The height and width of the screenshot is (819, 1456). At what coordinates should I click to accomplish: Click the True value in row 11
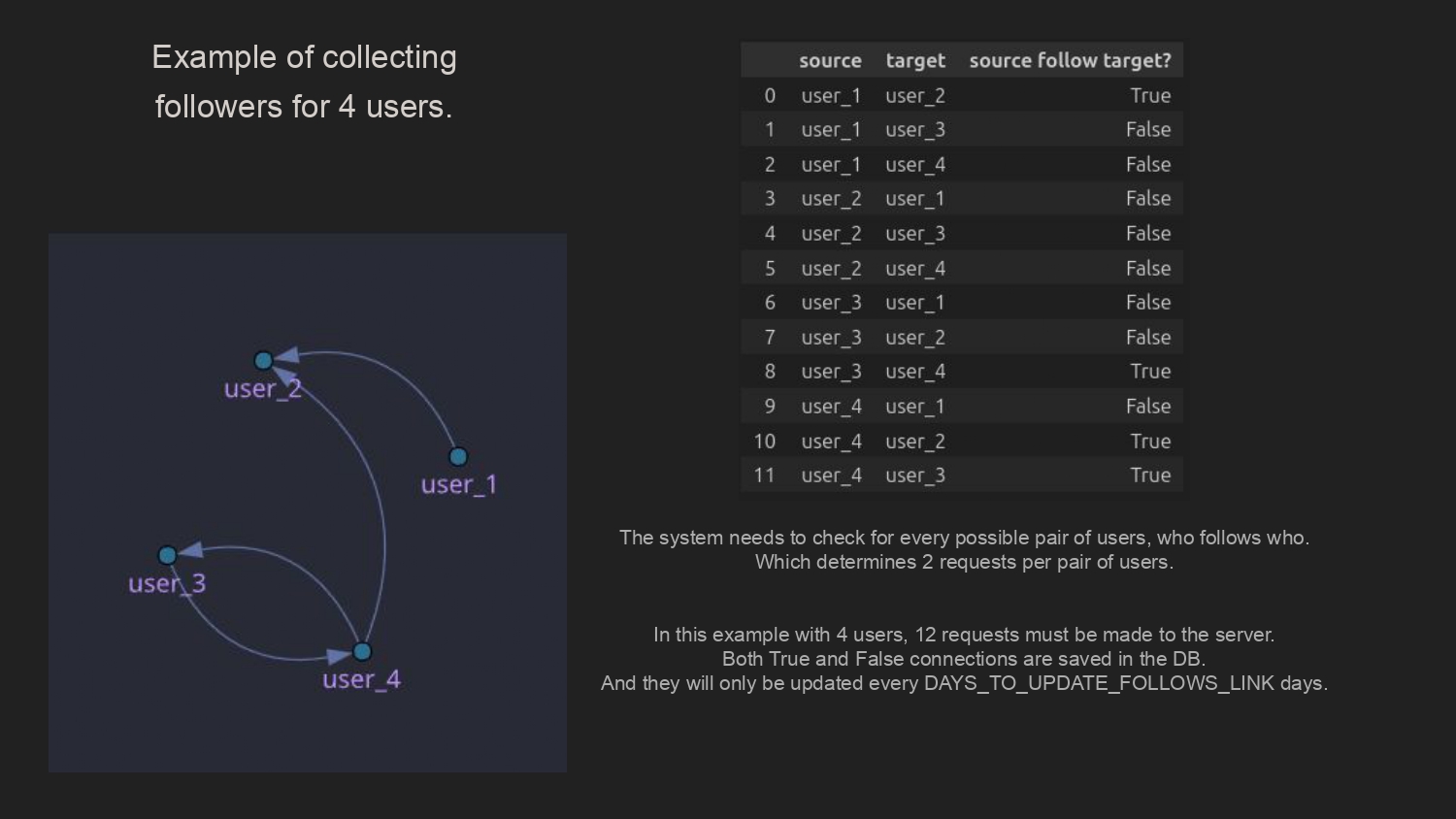(1150, 475)
